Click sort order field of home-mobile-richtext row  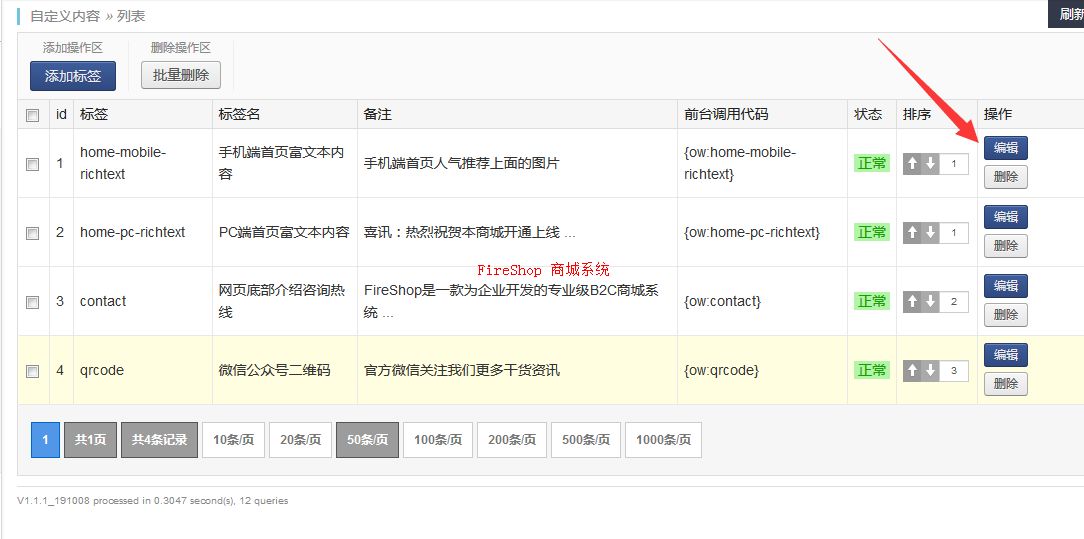[954, 164]
